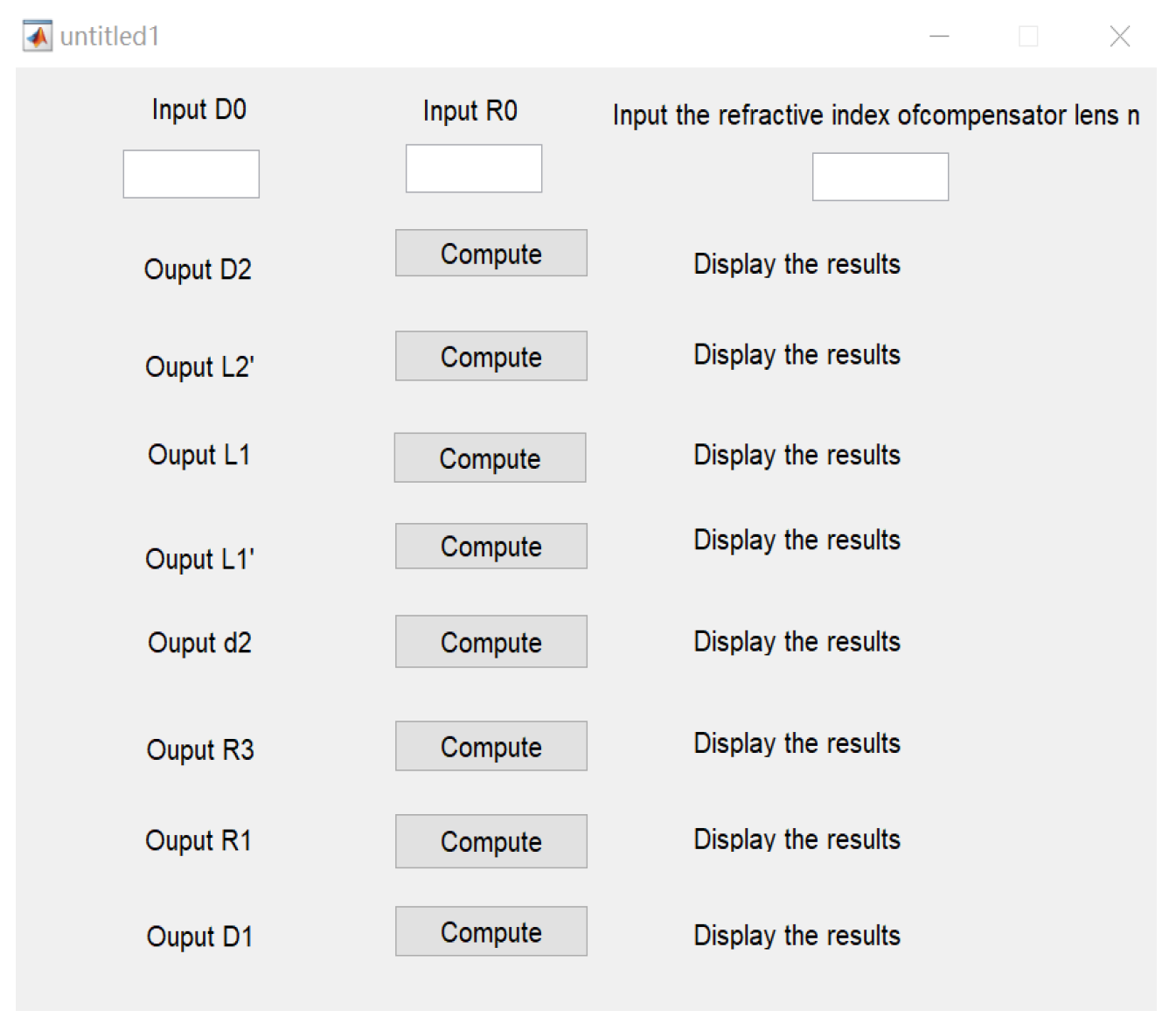The height and width of the screenshot is (1031, 1176).
Task: Click the maximize button of untitled1
Action: pyautogui.click(x=1028, y=36)
